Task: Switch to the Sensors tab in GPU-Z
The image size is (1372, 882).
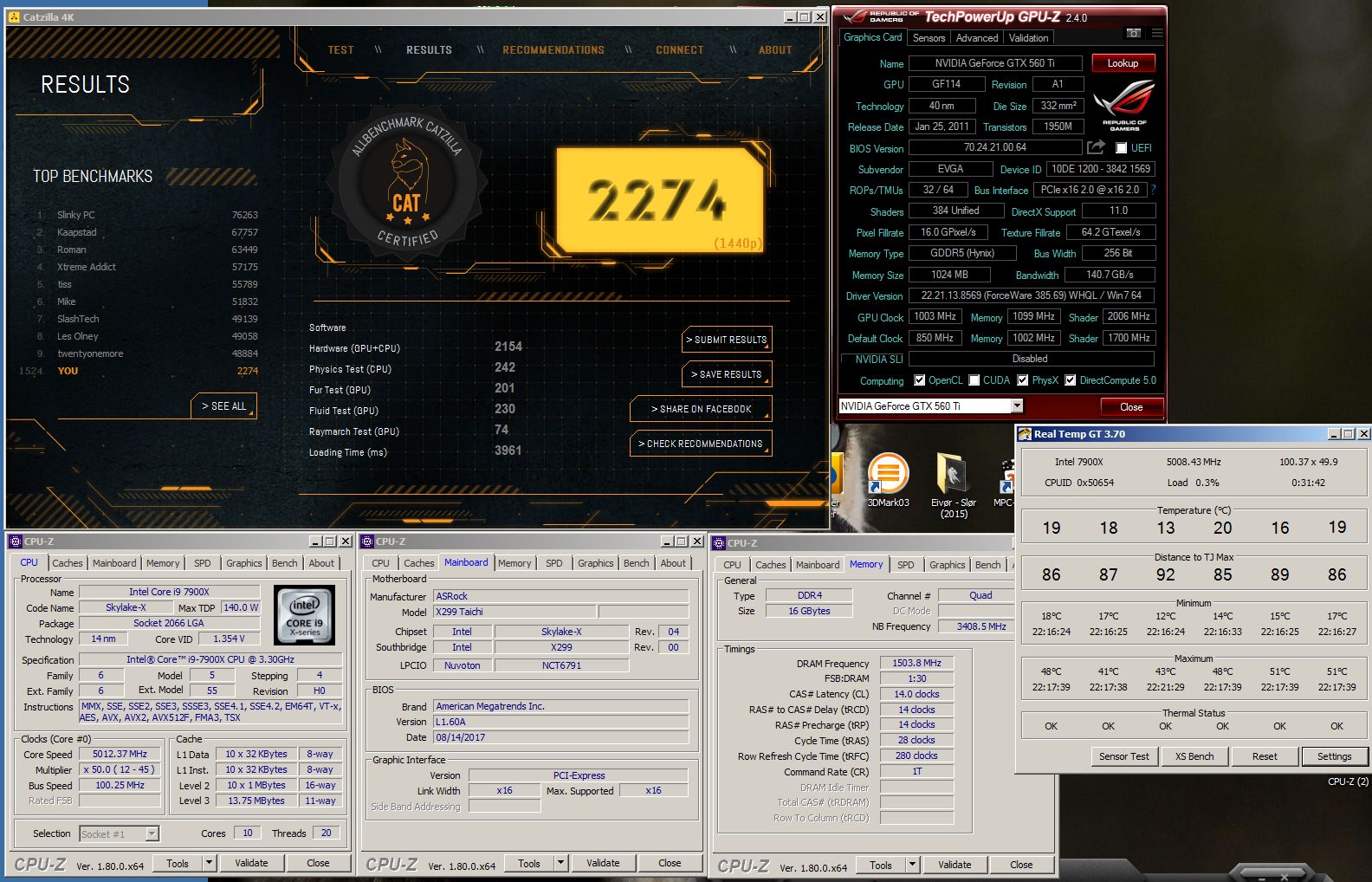Action: point(929,37)
